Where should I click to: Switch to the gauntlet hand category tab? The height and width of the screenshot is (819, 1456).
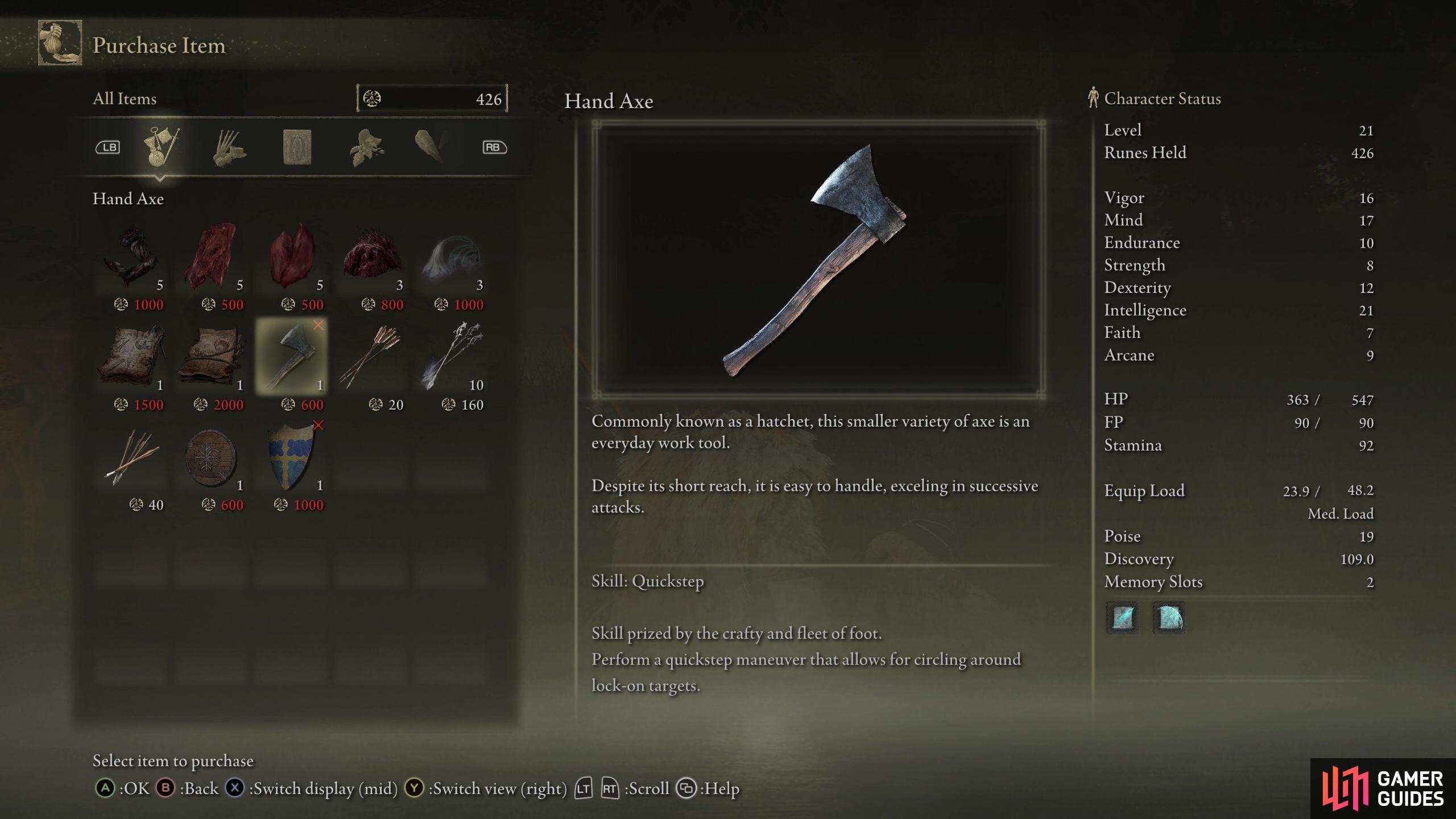pyautogui.click(x=229, y=148)
